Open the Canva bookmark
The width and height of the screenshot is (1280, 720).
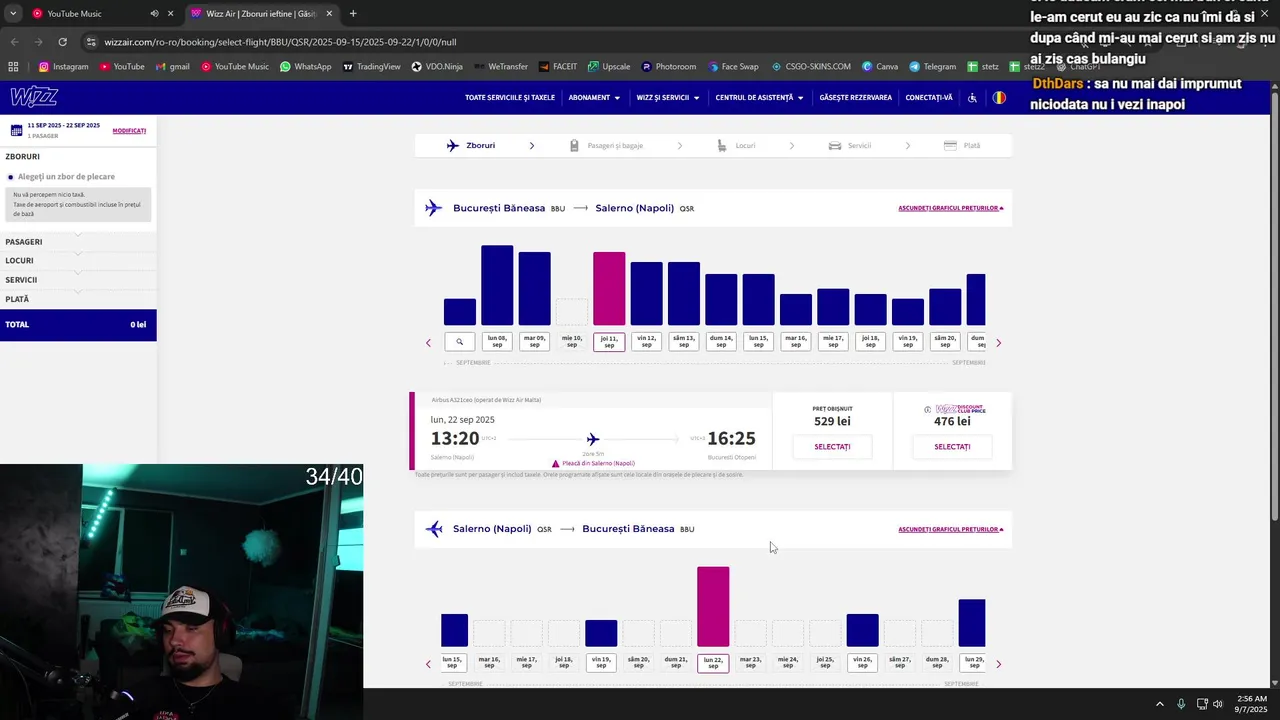click(880, 67)
